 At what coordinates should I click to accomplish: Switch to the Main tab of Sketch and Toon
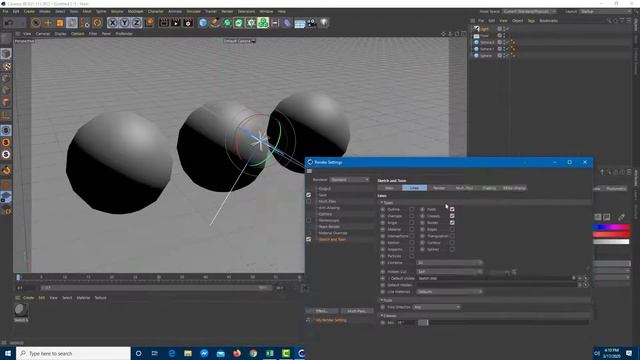[389, 188]
